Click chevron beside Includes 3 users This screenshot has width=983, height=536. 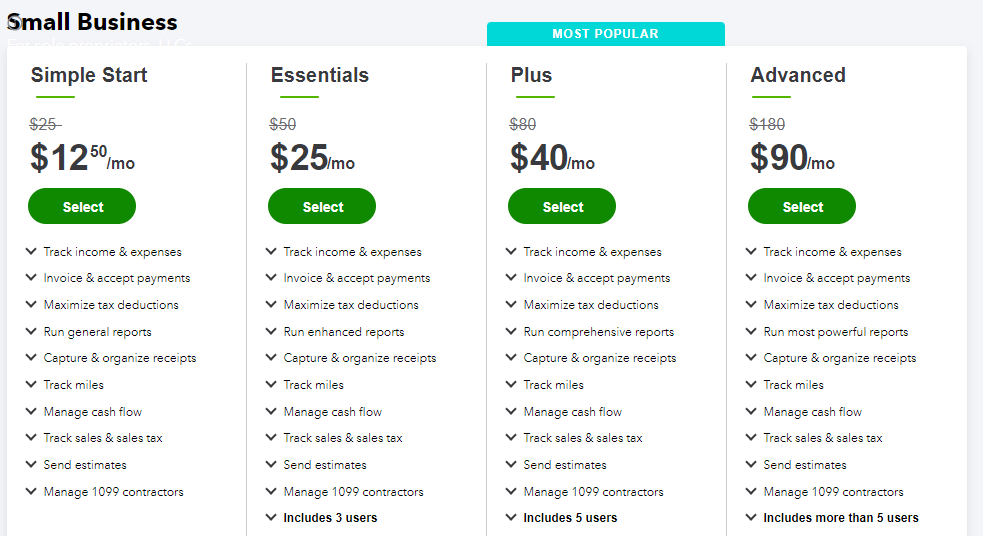[271, 517]
